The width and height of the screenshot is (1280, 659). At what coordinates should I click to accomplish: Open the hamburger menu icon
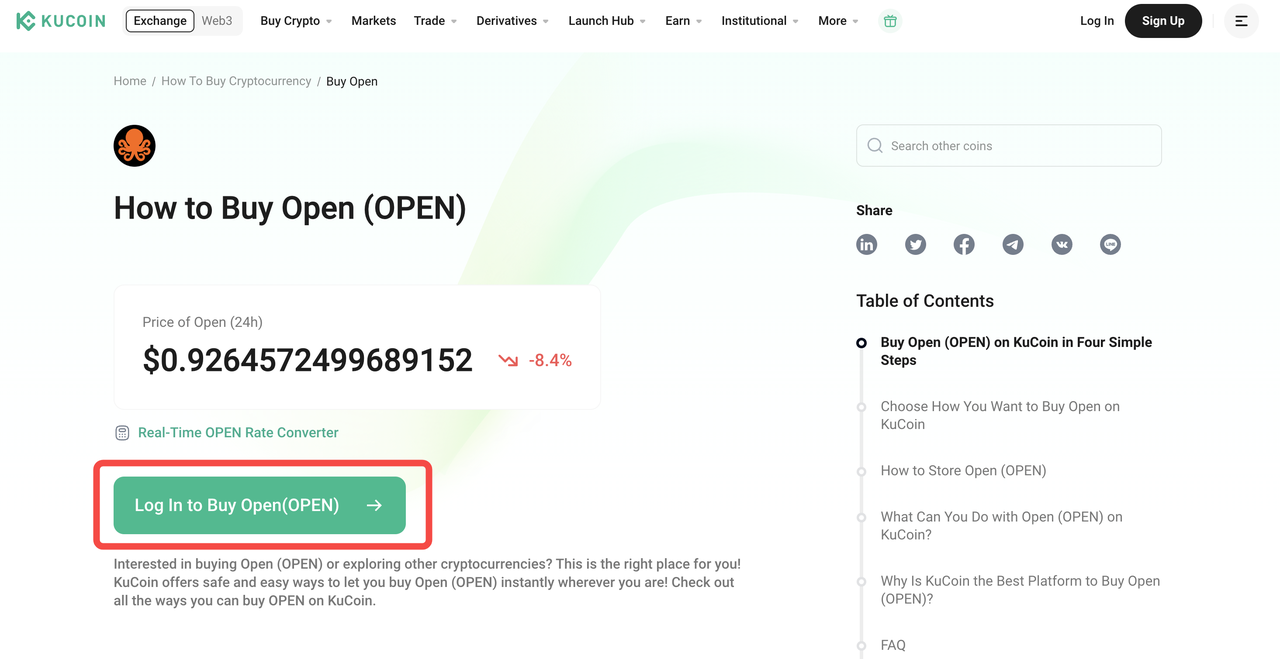tap(1241, 21)
